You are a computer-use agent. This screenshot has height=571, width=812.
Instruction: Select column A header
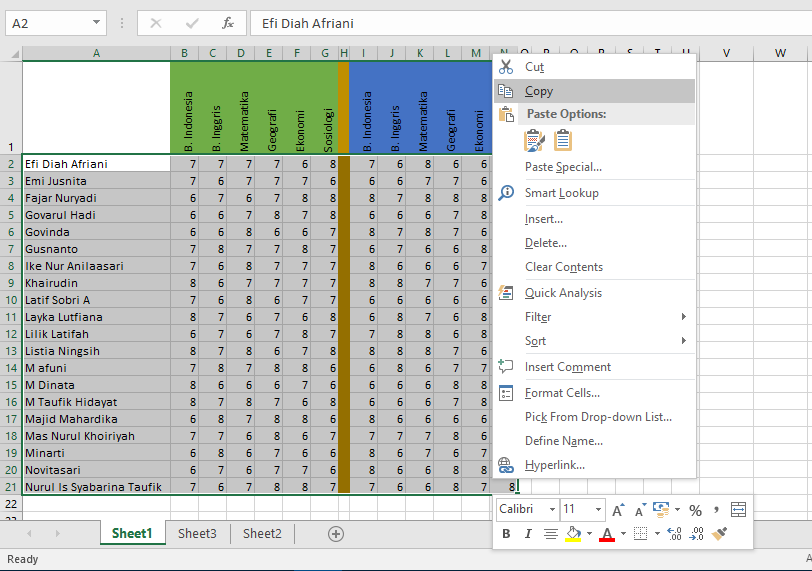point(96,53)
